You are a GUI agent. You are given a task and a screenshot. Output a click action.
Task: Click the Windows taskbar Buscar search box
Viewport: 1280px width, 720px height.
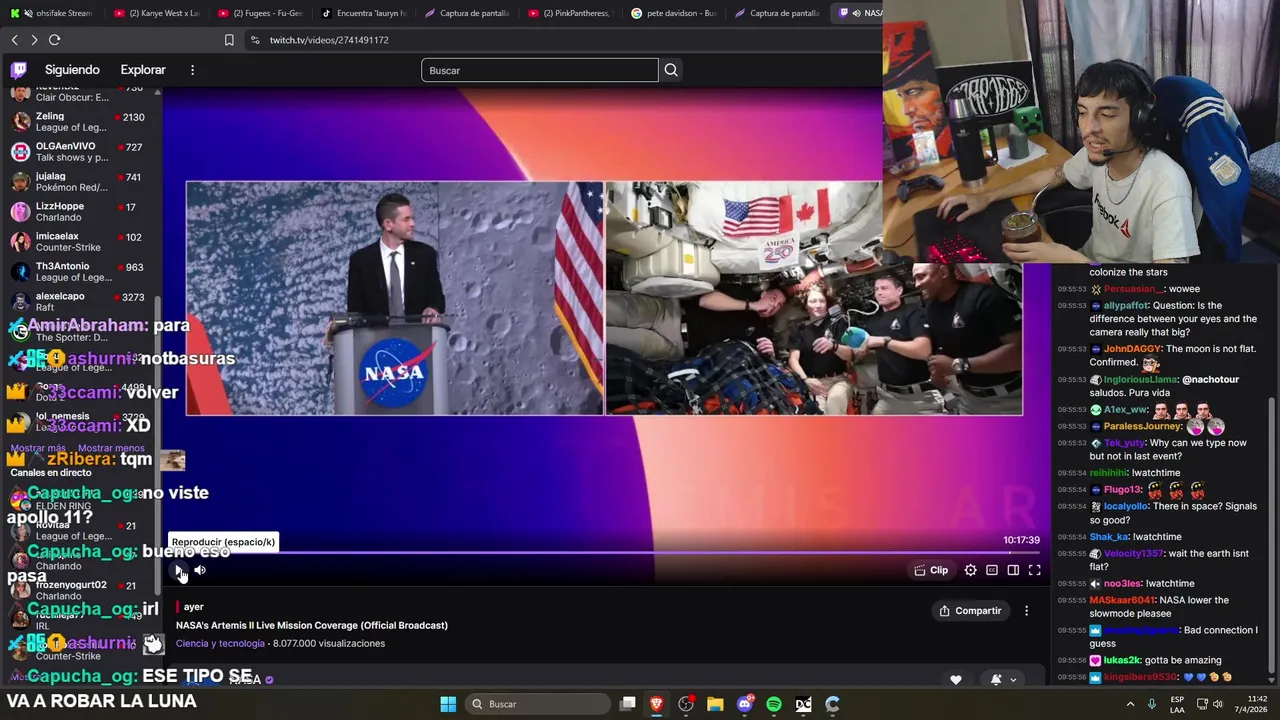(538, 704)
